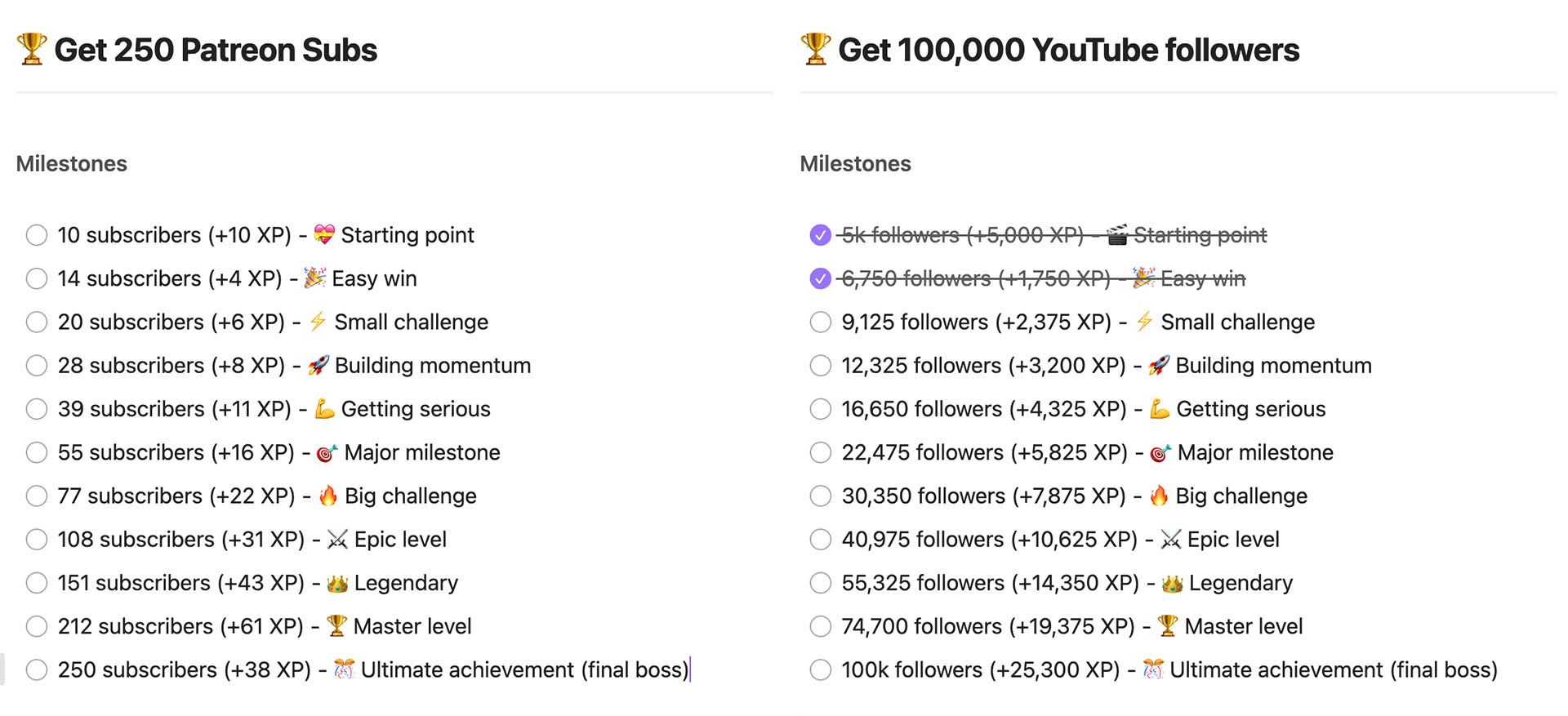Screen dimensions: 1568x716
Task: Click crossed swords emoji in 108 subscribers row
Action: coord(337,540)
